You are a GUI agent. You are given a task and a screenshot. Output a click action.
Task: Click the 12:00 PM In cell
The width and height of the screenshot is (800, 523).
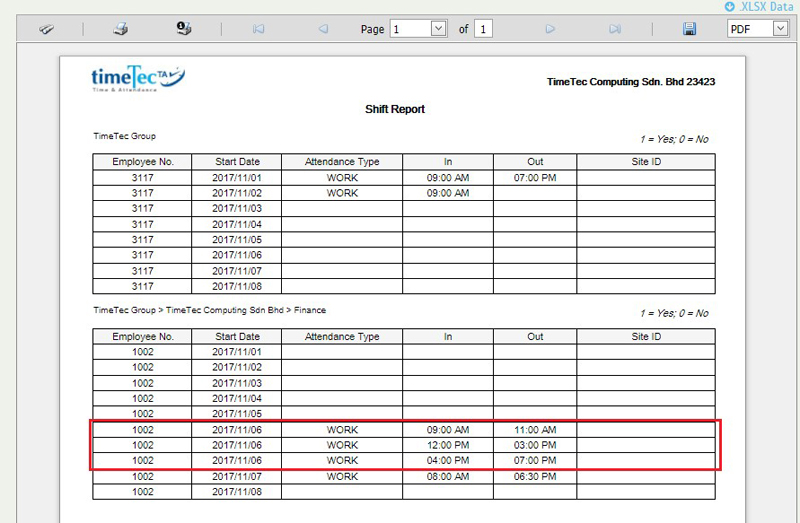pos(448,445)
